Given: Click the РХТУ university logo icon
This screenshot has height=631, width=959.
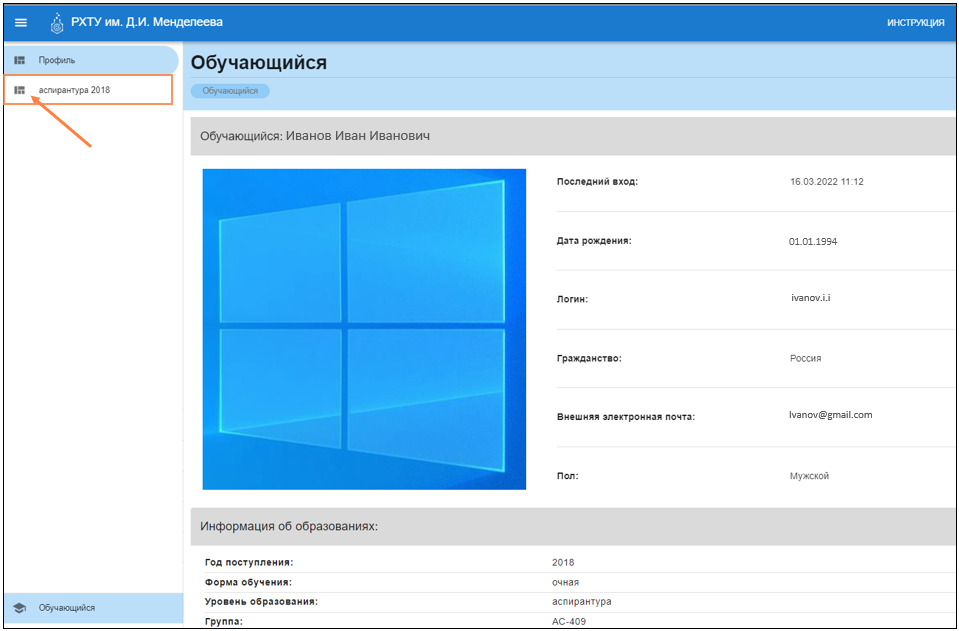Looking at the screenshot, I should pyautogui.click(x=57, y=22).
